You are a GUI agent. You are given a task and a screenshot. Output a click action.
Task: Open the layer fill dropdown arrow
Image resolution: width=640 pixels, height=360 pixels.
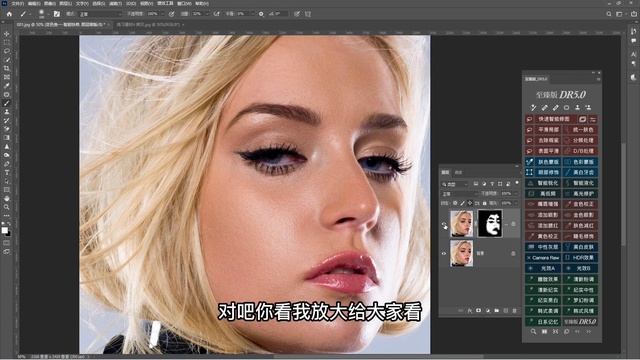pos(516,203)
